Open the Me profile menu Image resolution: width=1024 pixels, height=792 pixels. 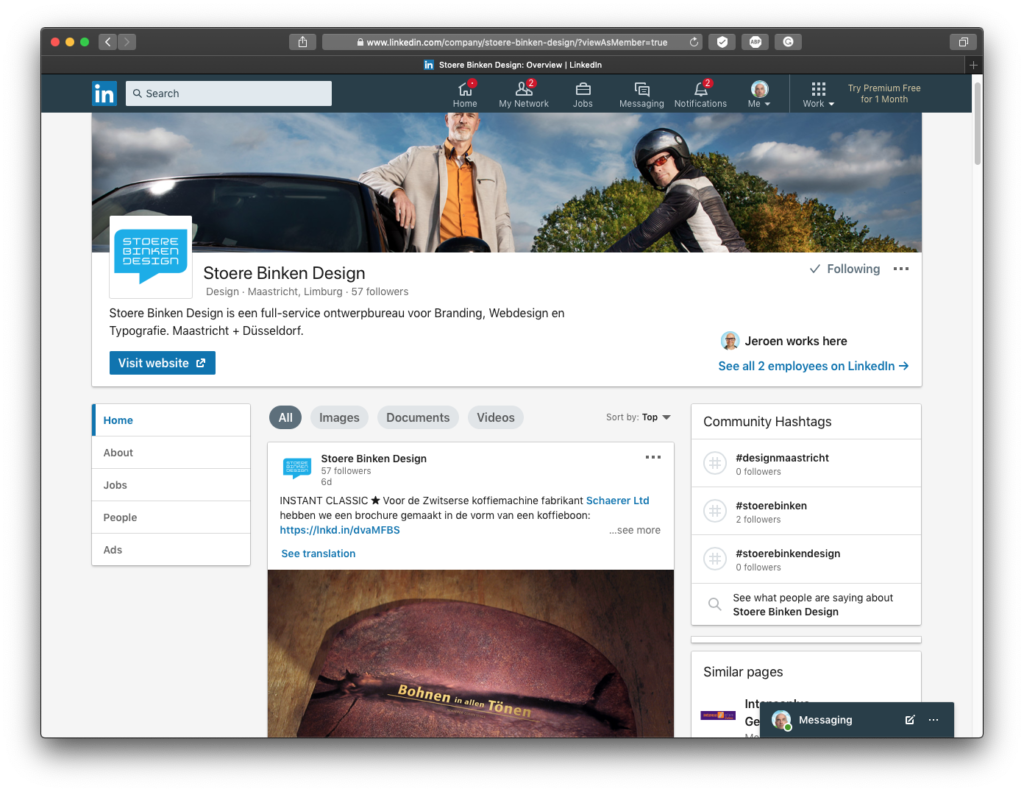click(x=759, y=93)
